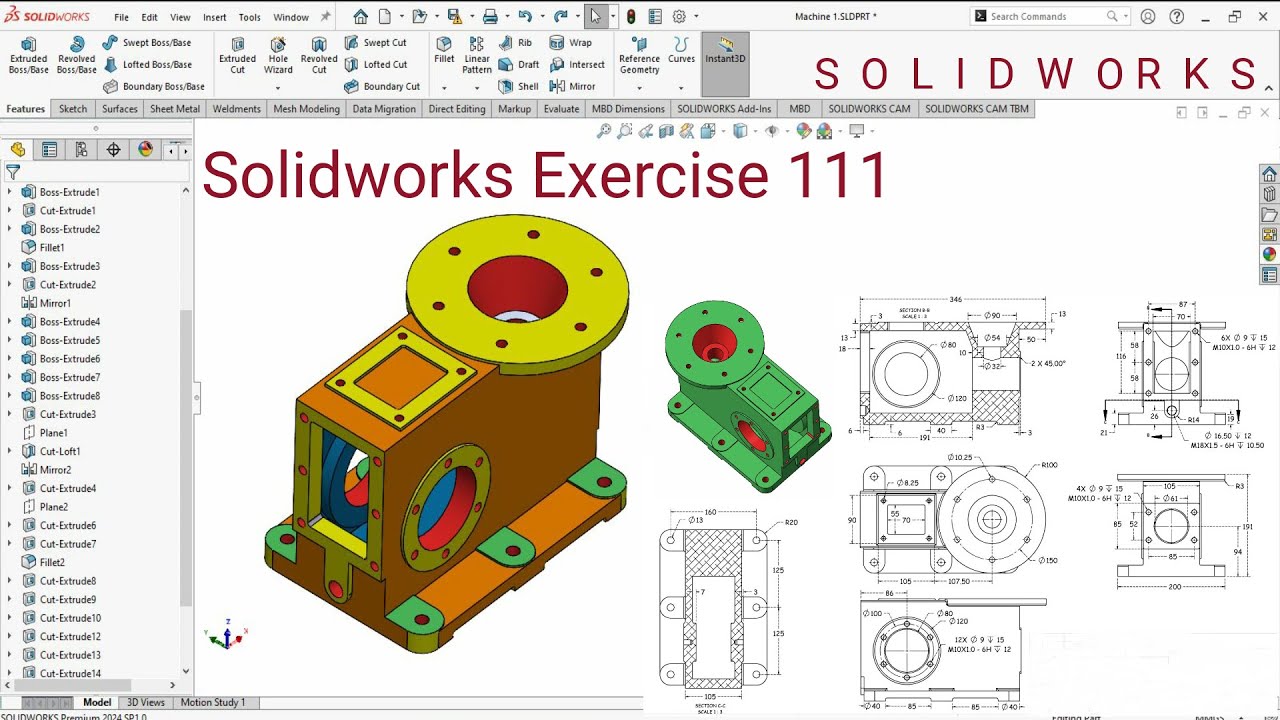Open the Motion Study 1 tab

tap(212, 702)
